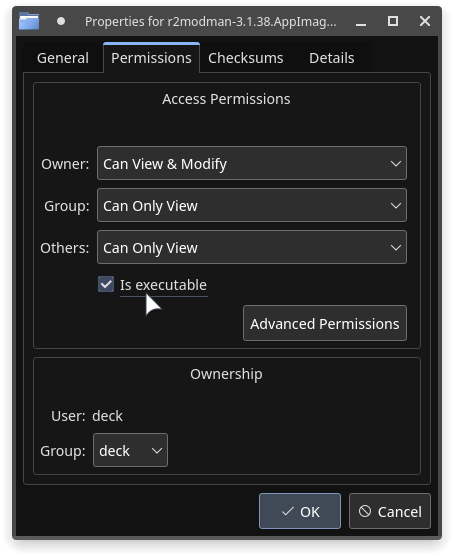This screenshot has height=556, width=454.
Task: Open the ownership Group deck dropdown
Action: [x=131, y=450]
